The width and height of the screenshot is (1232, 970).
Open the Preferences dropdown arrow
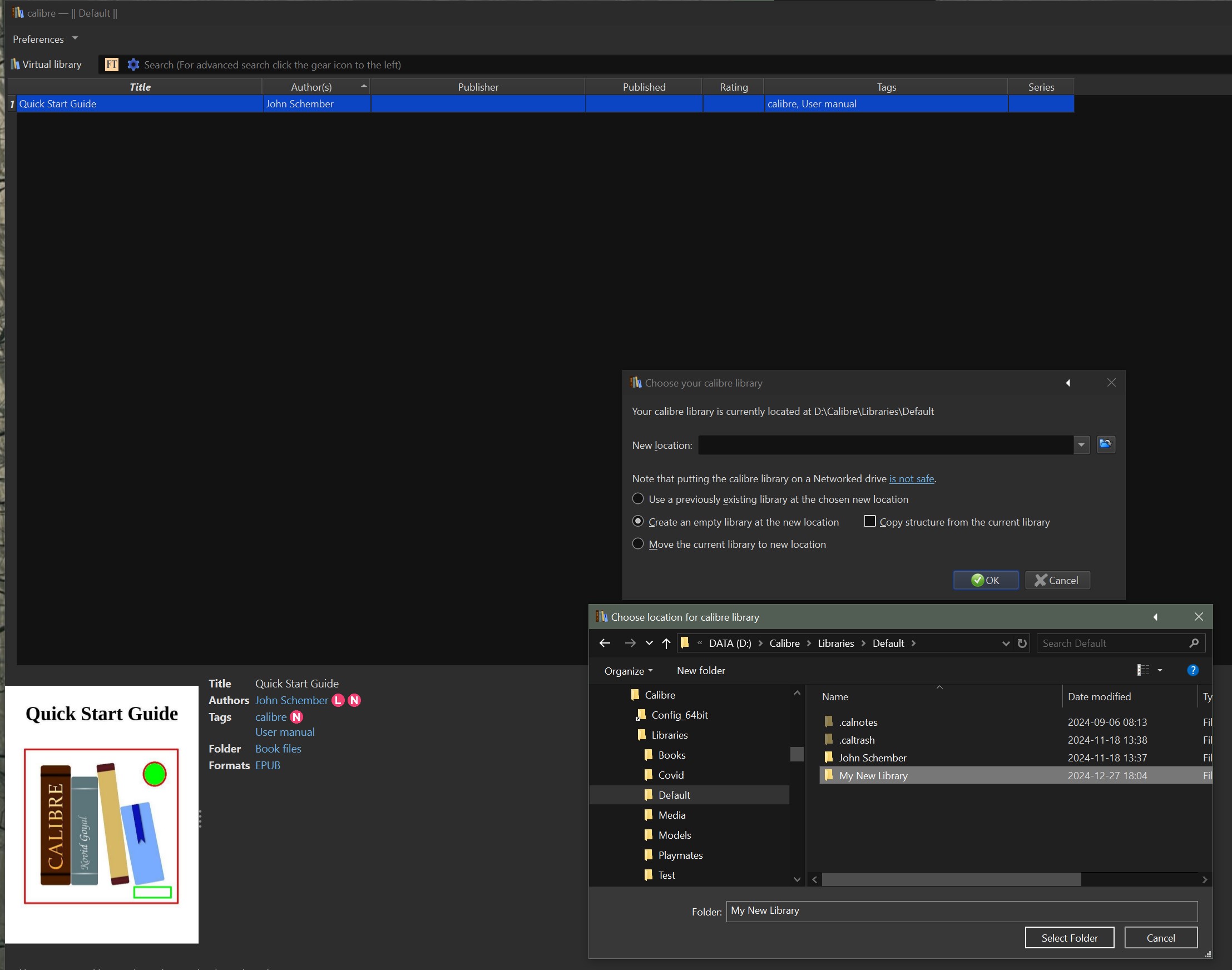pyautogui.click(x=75, y=38)
